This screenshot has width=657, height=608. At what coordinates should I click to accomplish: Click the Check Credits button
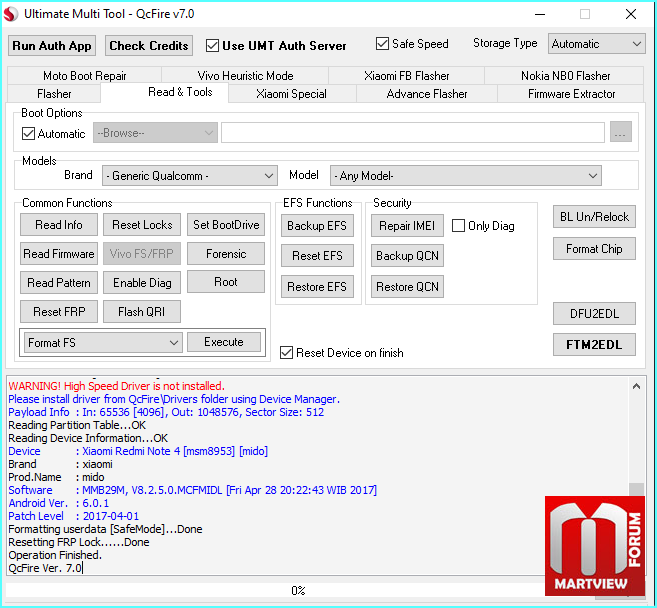[149, 45]
